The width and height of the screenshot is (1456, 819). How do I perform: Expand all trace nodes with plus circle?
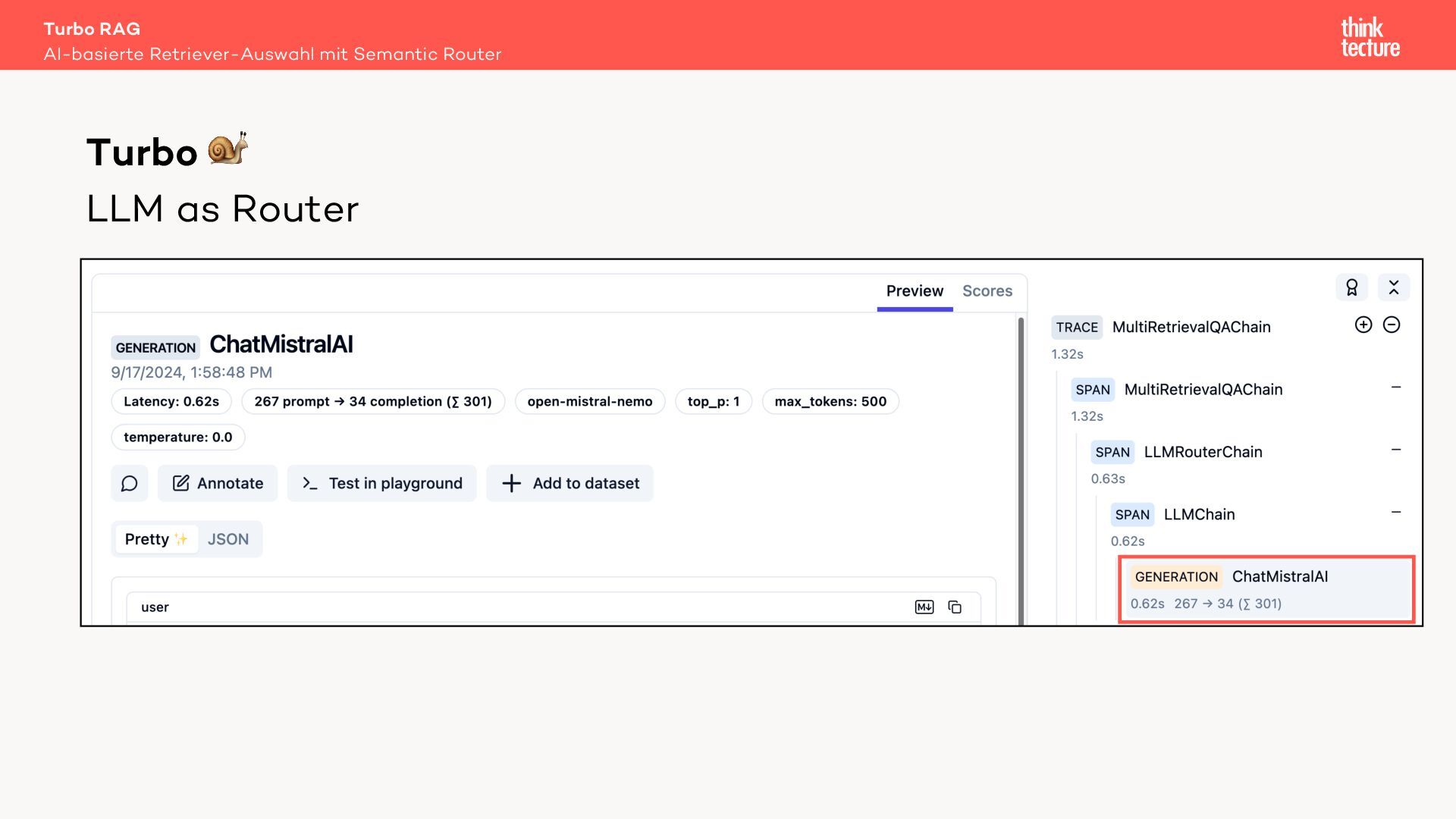pos(1363,325)
